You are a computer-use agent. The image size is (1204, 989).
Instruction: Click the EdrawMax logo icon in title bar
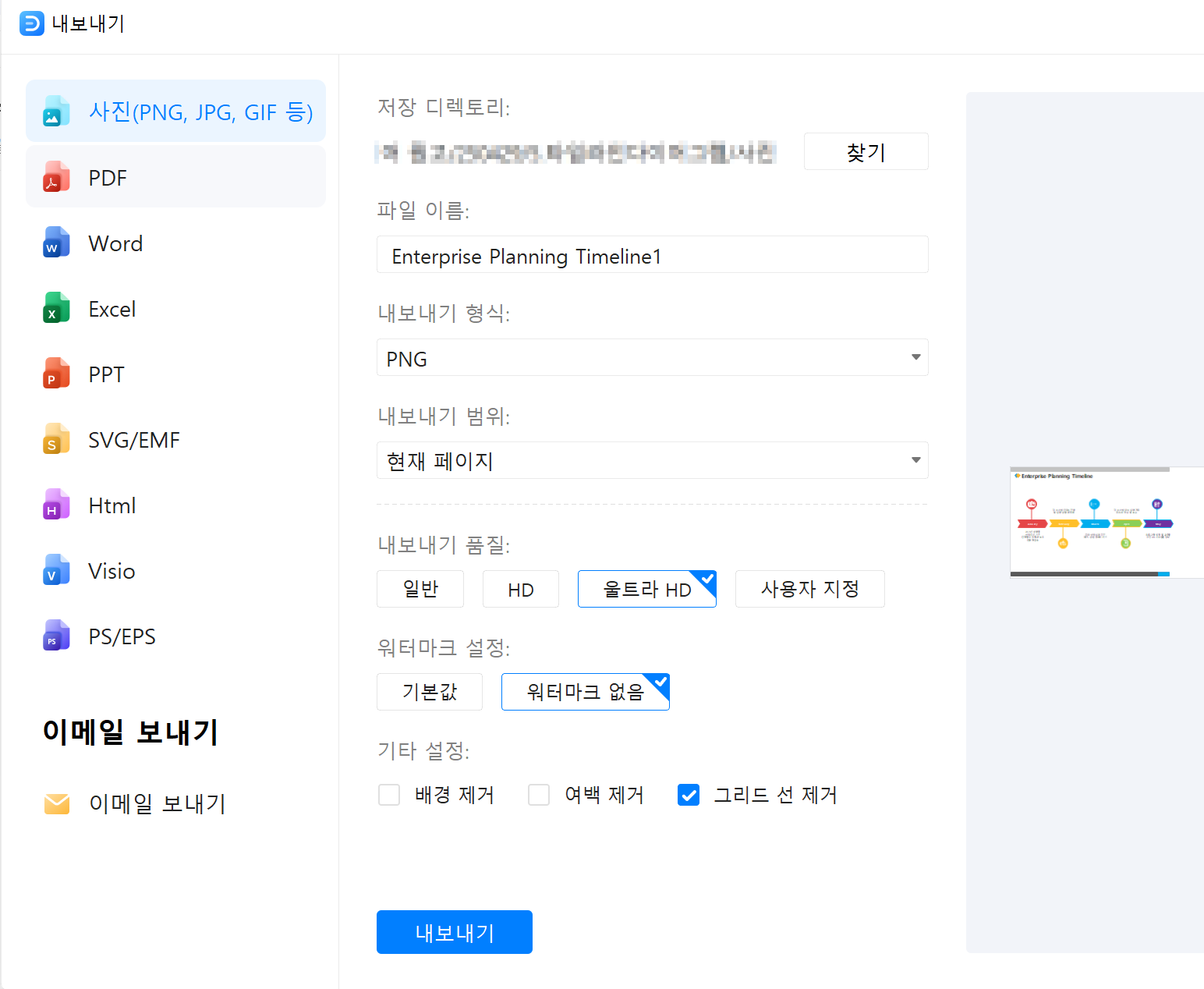pyautogui.click(x=32, y=23)
